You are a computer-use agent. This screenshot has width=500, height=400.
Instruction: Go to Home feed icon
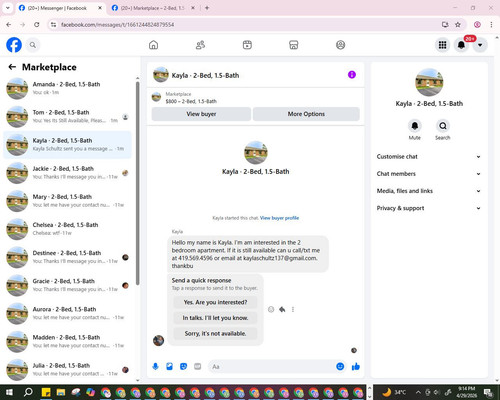click(x=153, y=45)
